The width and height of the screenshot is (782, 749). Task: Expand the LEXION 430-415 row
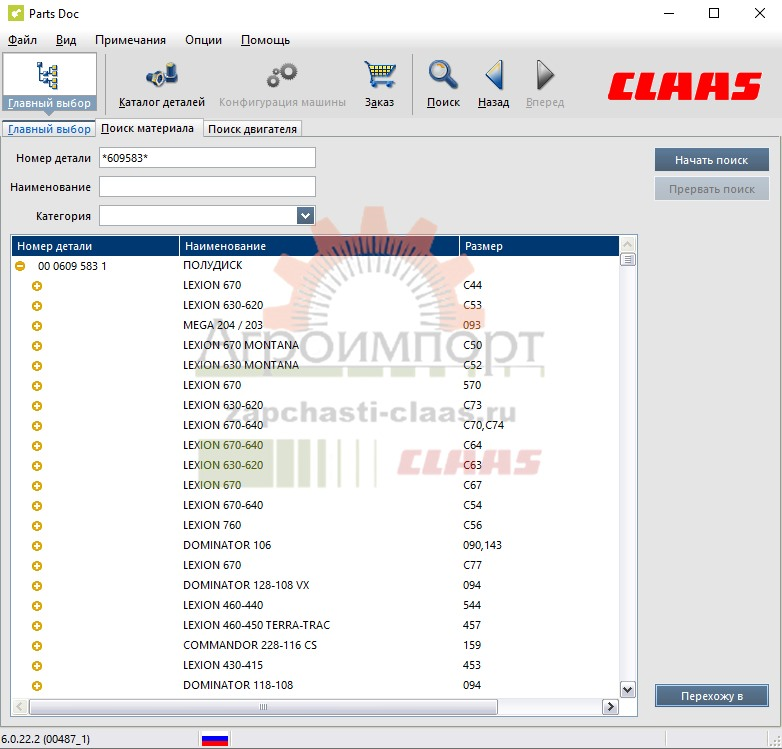[37, 666]
